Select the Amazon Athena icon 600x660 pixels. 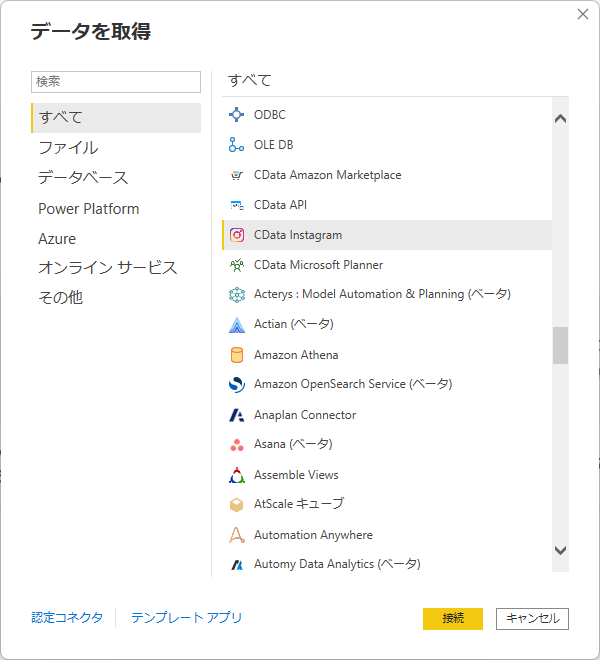pyautogui.click(x=237, y=355)
